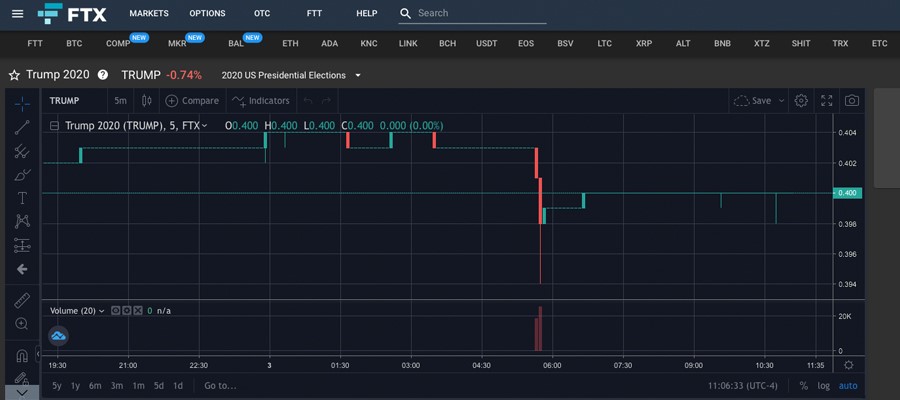This screenshot has width=900, height=400.
Task: Select the text annotation tool
Action: point(22,199)
